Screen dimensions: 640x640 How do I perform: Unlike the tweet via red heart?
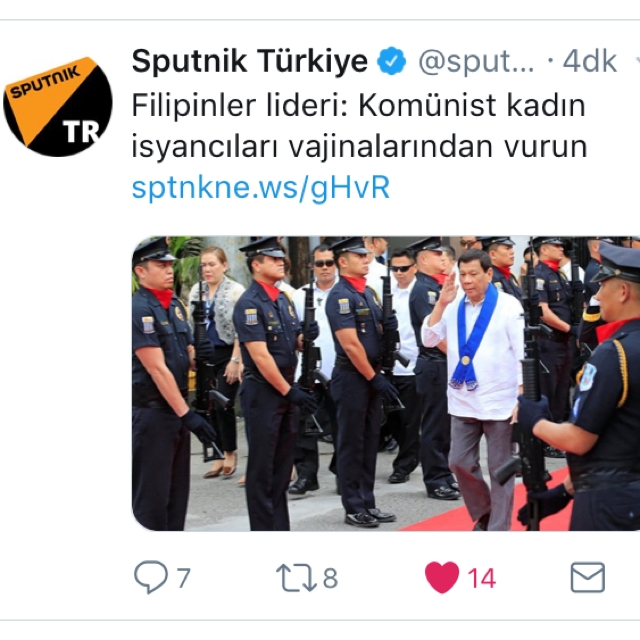(442, 577)
